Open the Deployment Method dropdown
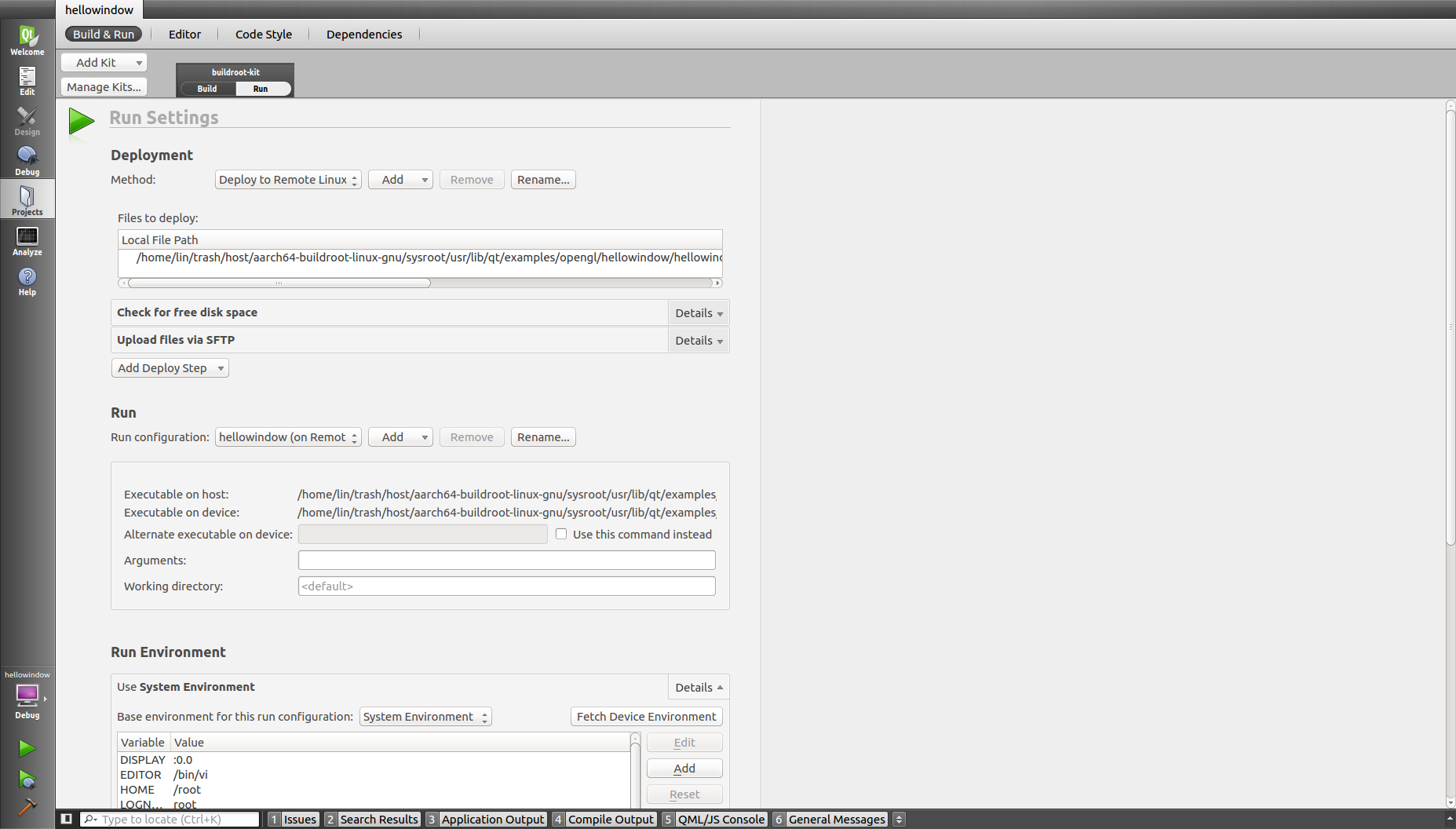 [x=287, y=180]
